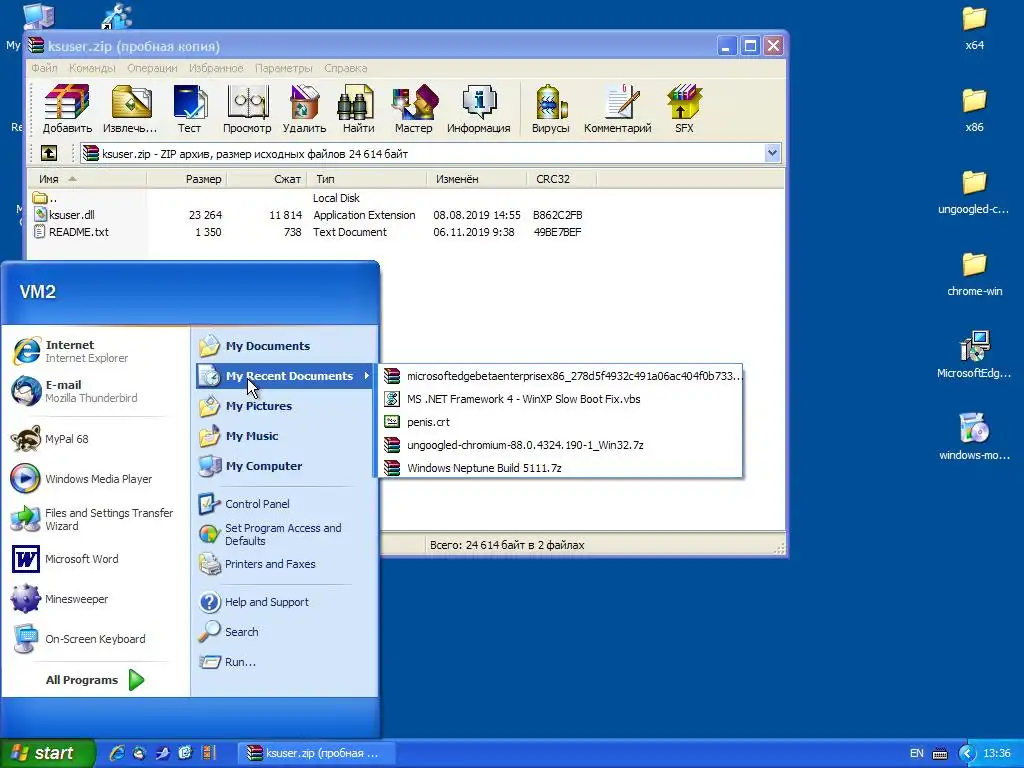Launch Files and Settings Transfer Wizard
1024x768 pixels.
coord(95,519)
